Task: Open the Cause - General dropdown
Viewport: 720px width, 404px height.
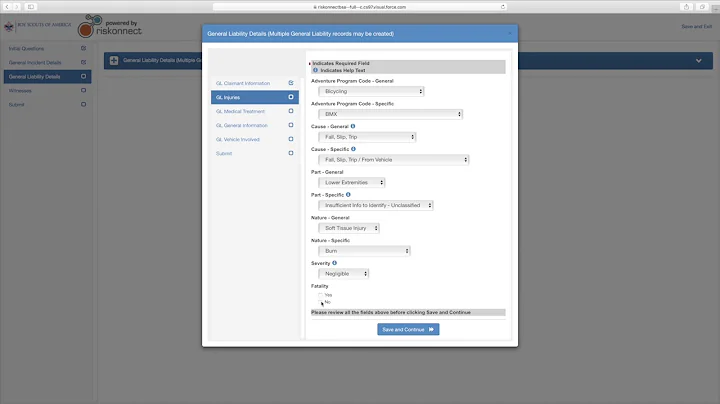Action: (367, 137)
